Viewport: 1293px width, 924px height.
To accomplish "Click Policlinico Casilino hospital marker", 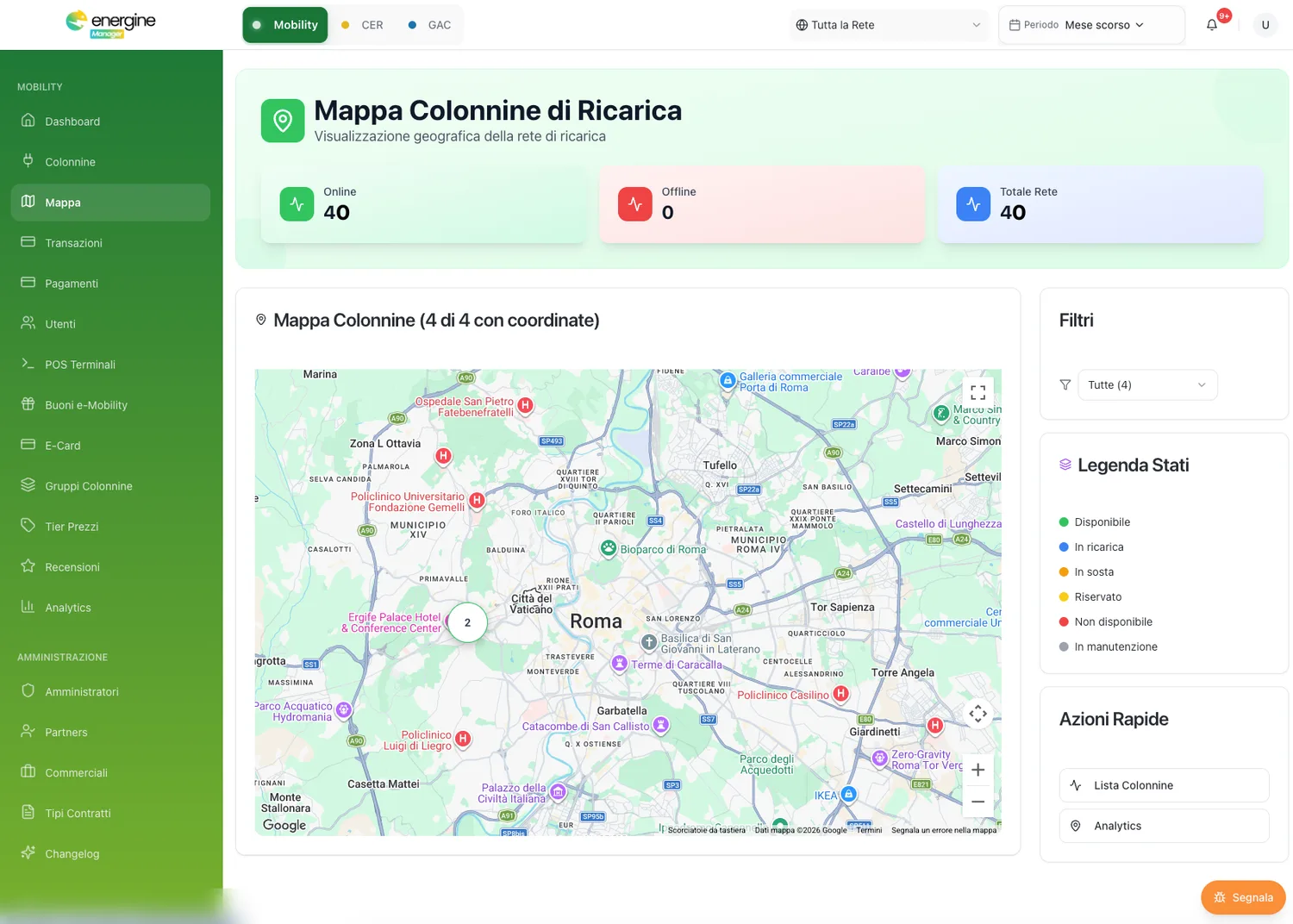I will (x=841, y=693).
